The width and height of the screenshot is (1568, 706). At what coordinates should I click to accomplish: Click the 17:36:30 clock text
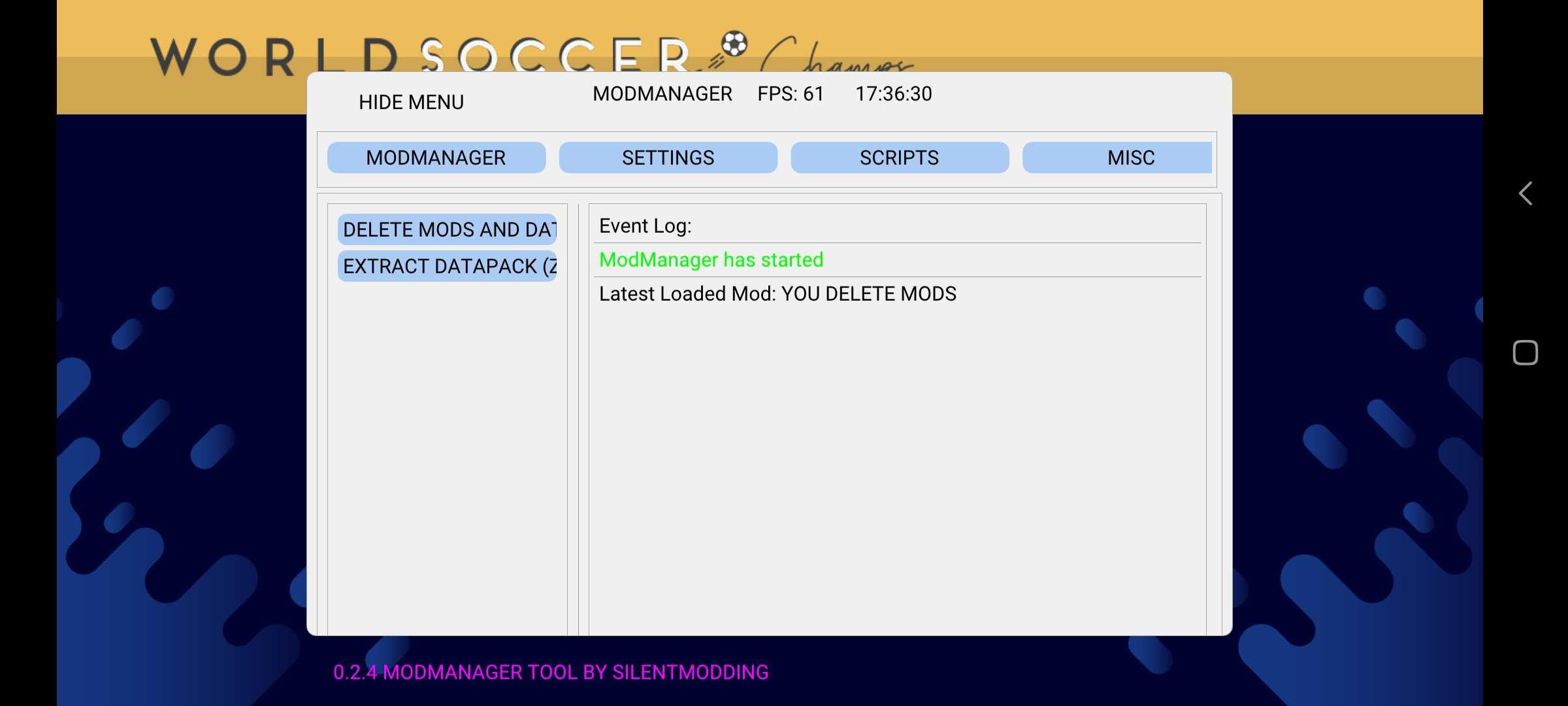894,93
